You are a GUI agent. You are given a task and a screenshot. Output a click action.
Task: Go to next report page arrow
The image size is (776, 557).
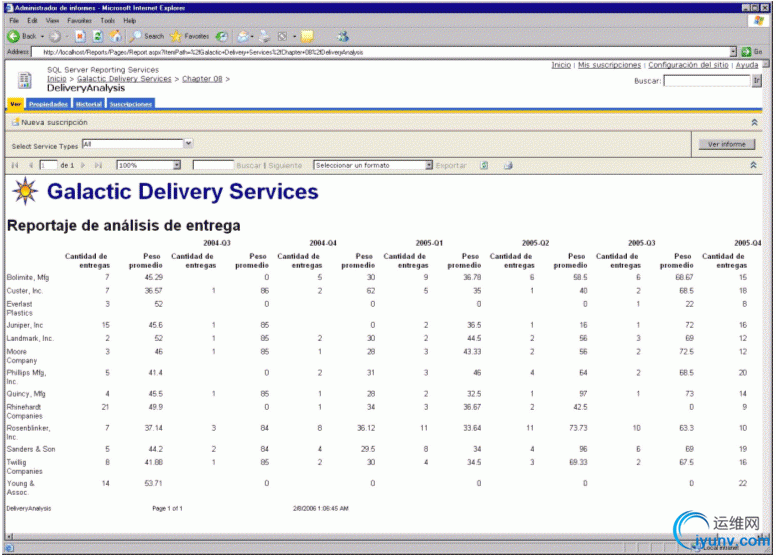point(83,165)
